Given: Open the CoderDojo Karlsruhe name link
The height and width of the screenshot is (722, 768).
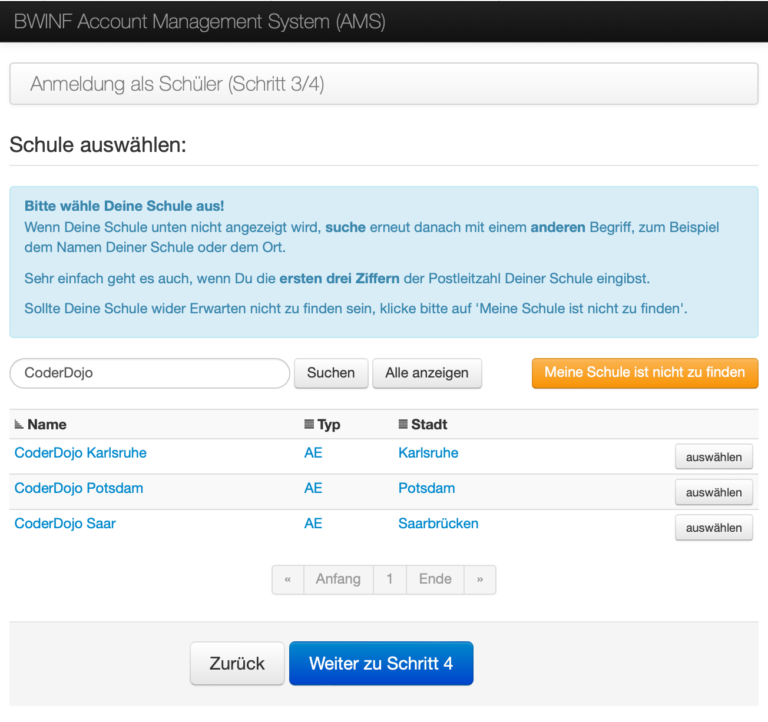Looking at the screenshot, I should point(80,453).
